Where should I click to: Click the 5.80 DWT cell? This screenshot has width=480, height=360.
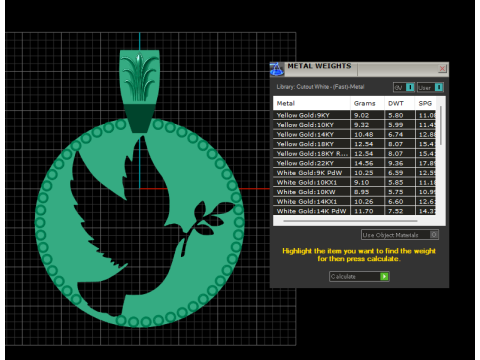pyautogui.click(x=399, y=115)
